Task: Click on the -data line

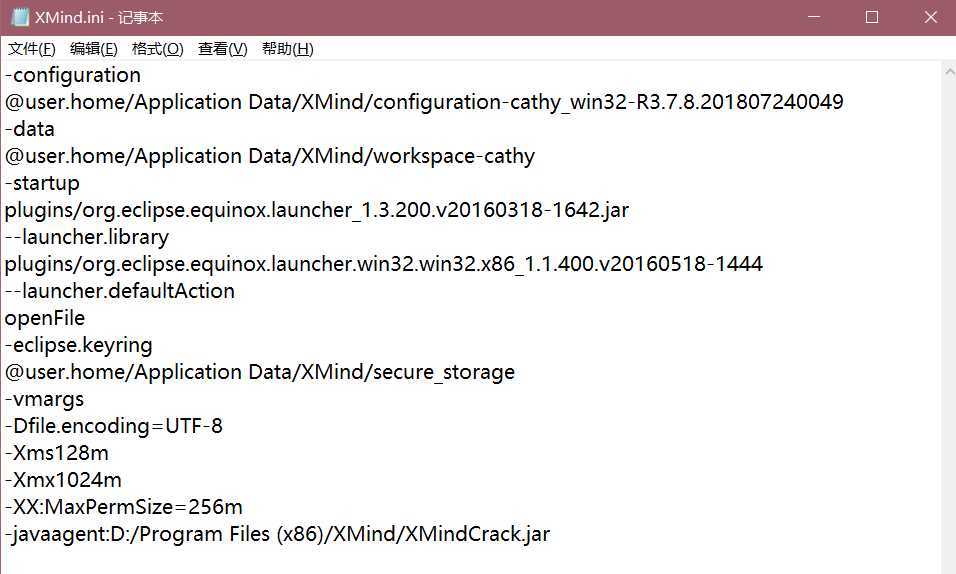Action: (x=30, y=129)
